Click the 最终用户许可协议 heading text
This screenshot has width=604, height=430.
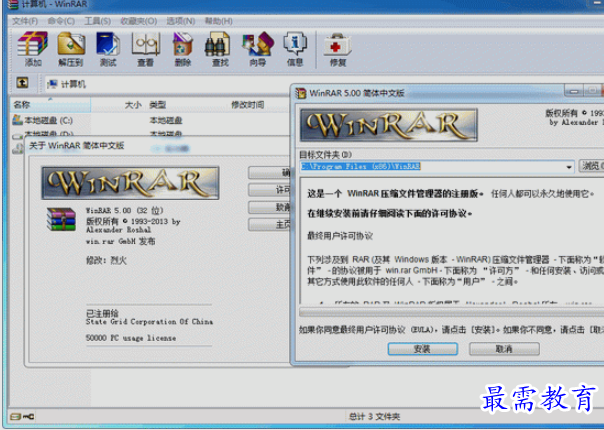click(x=340, y=236)
